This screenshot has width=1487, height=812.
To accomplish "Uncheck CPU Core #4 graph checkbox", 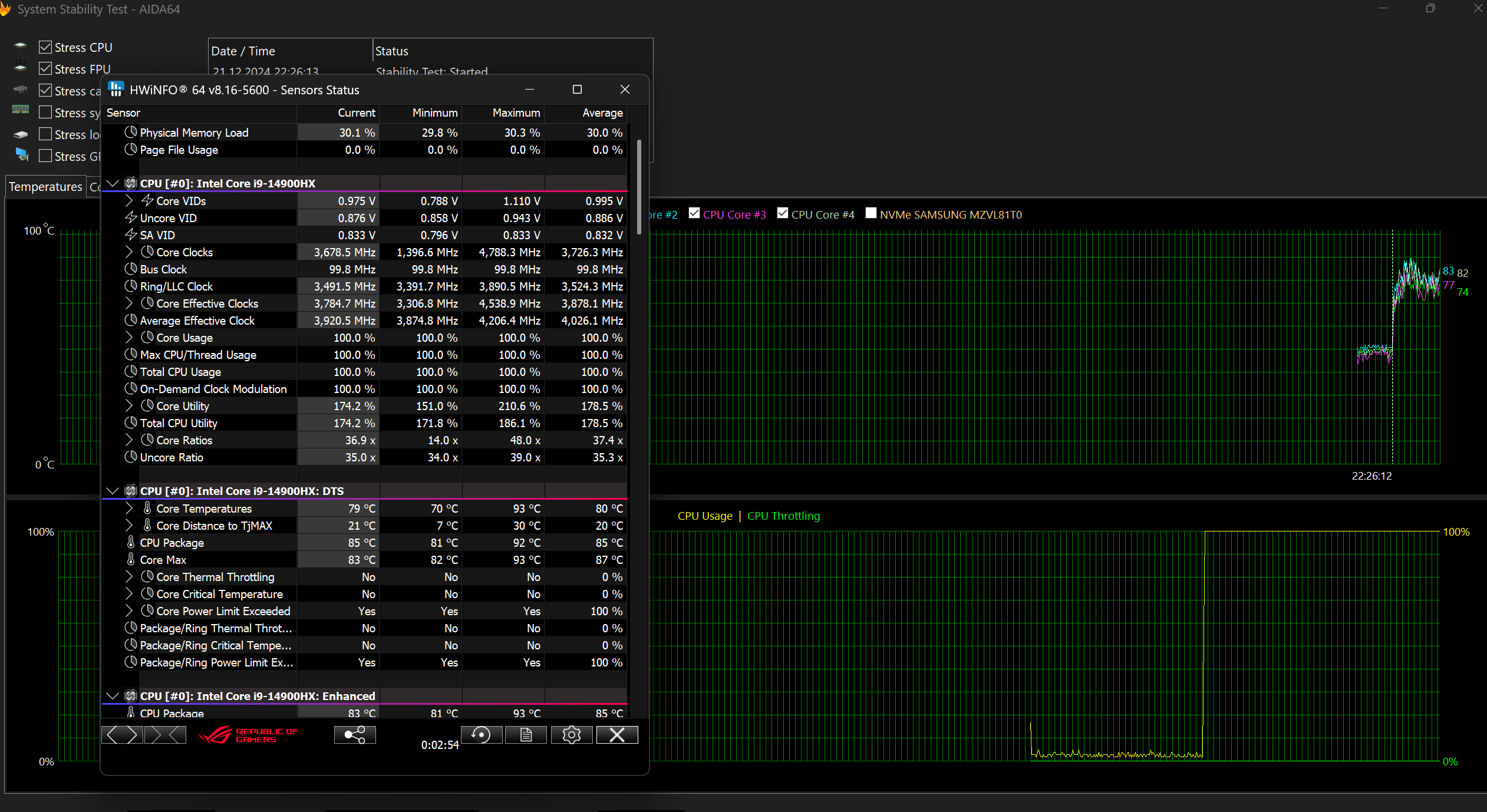I will pyautogui.click(x=783, y=213).
